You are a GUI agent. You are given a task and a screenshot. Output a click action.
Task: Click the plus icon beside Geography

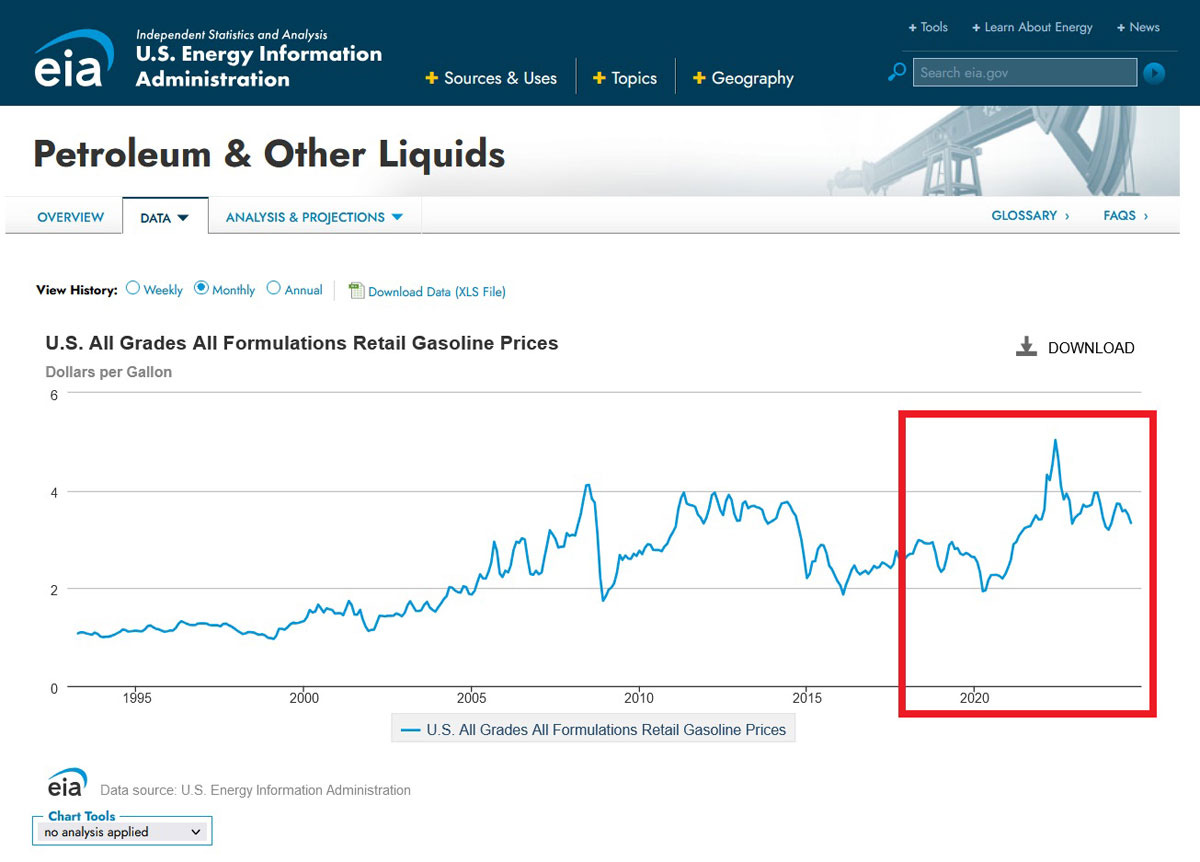coord(699,78)
